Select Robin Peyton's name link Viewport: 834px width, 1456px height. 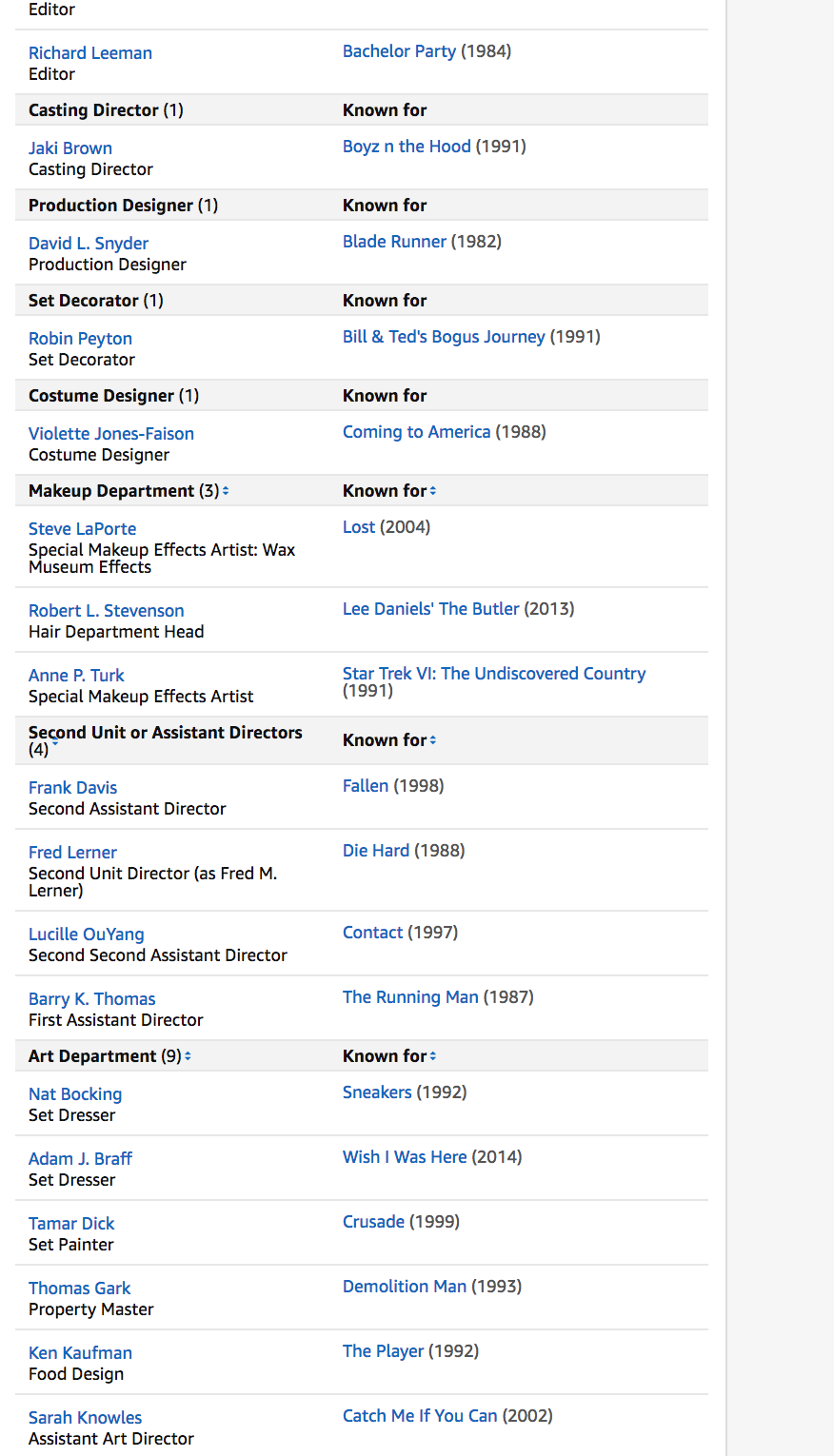click(80, 339)
